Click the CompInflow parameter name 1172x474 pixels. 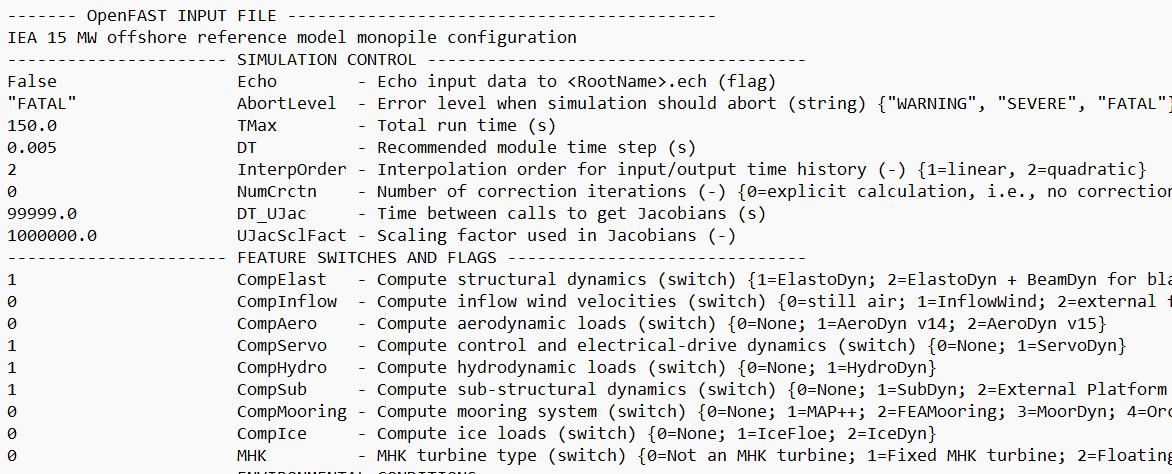(287, 301)
